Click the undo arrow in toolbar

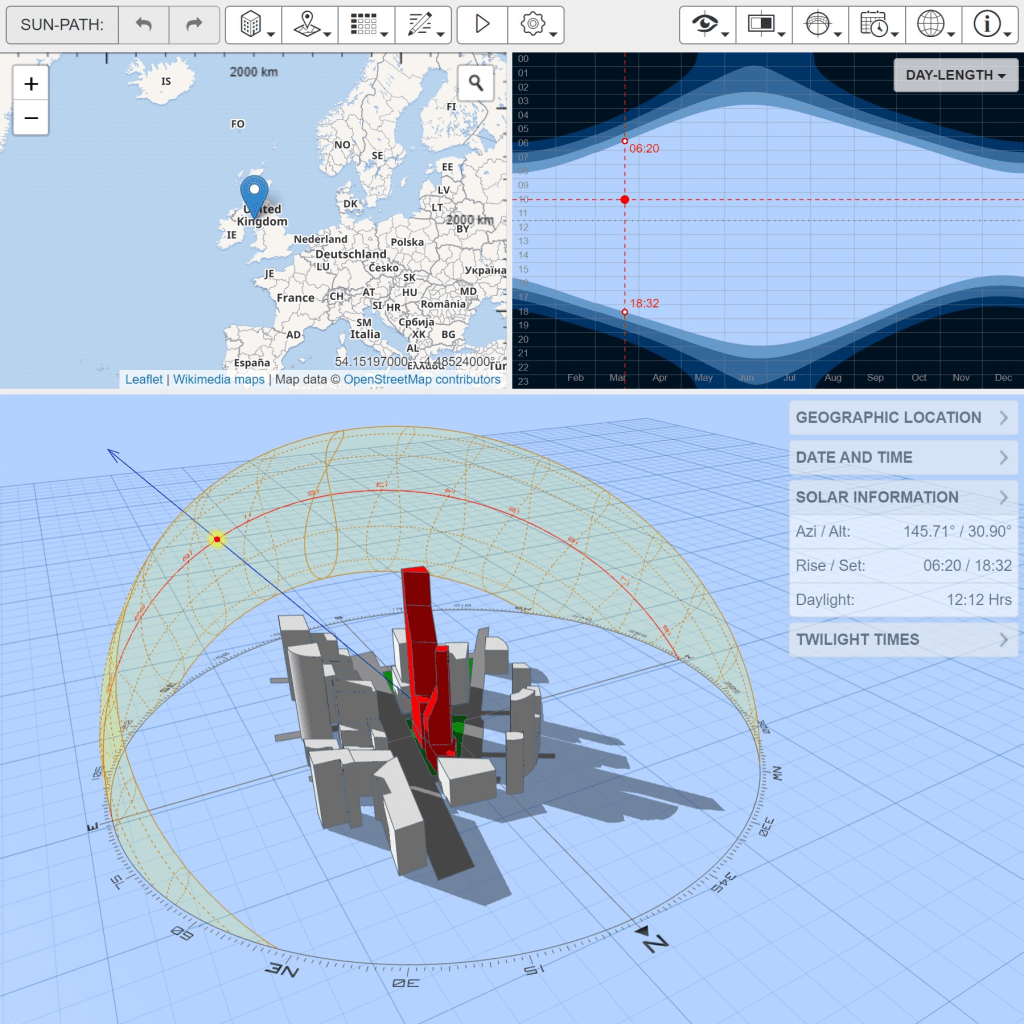tap(144, 24)
